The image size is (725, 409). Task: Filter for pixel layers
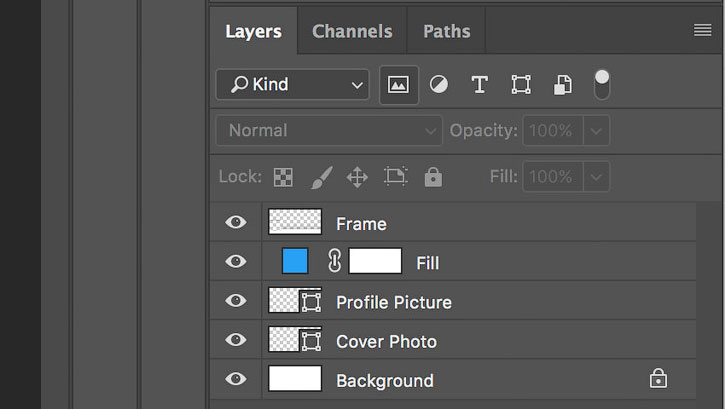click(399, 85)
